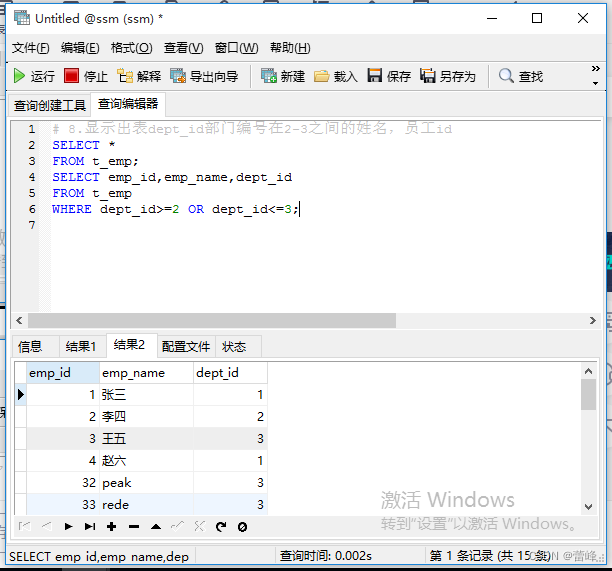Minimize the Untitled @ssm window
The height and width of the screenshot is (571, 612).
click(x=492, y=18)
